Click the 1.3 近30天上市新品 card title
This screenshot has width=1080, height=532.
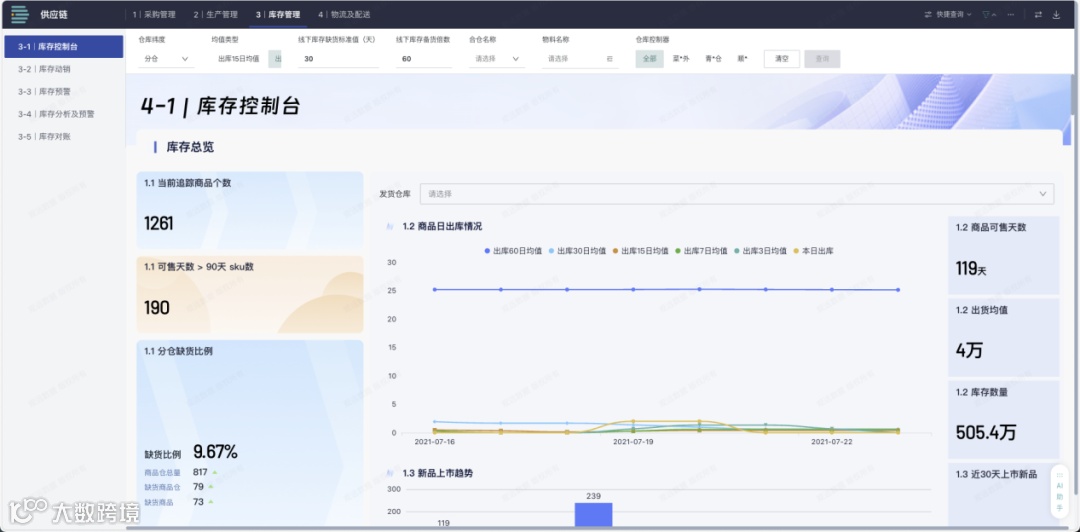point(996,474)
